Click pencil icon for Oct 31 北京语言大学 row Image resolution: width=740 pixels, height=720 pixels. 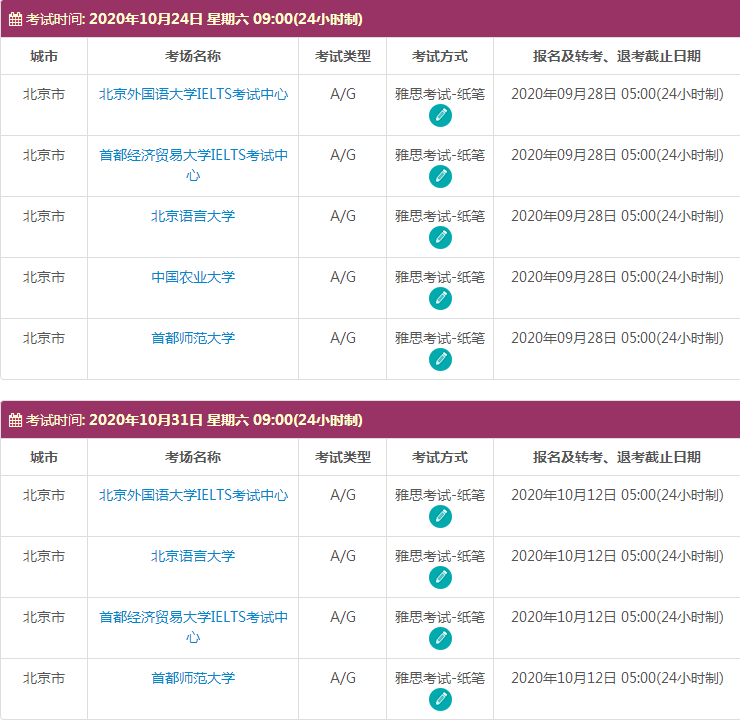tap(440, 578)
